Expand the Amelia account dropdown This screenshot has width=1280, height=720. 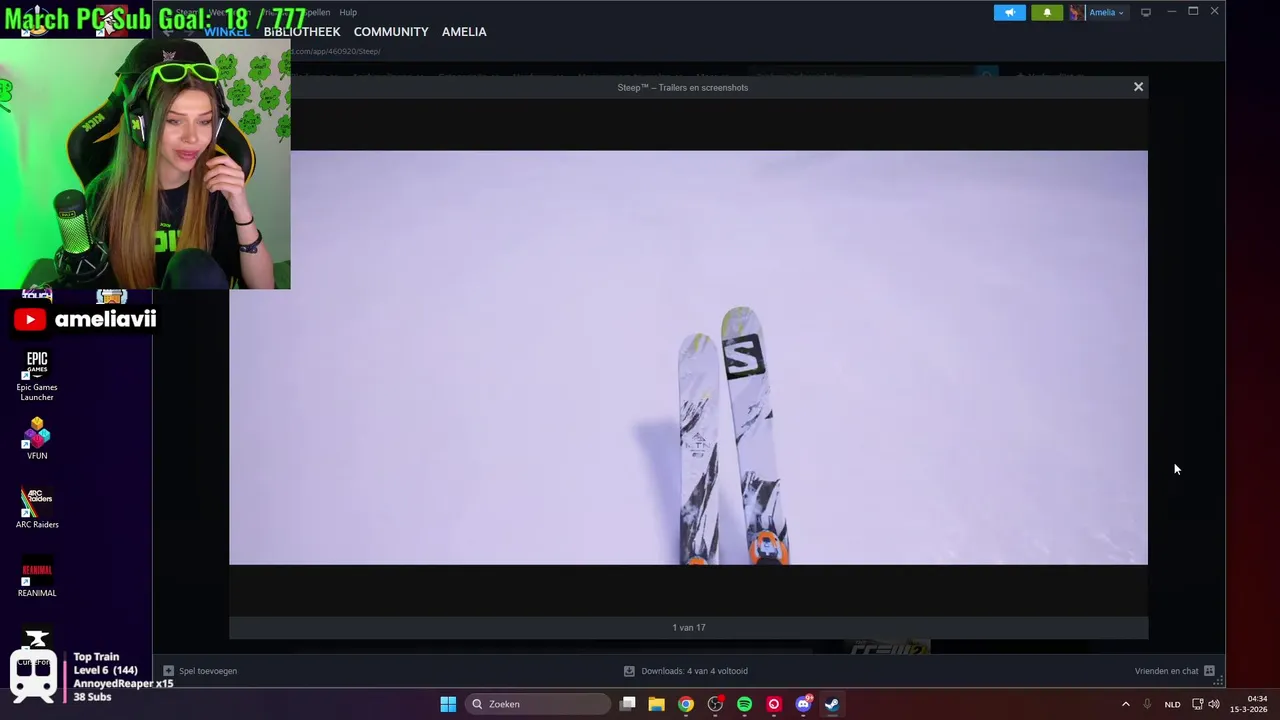[1106, 12]
